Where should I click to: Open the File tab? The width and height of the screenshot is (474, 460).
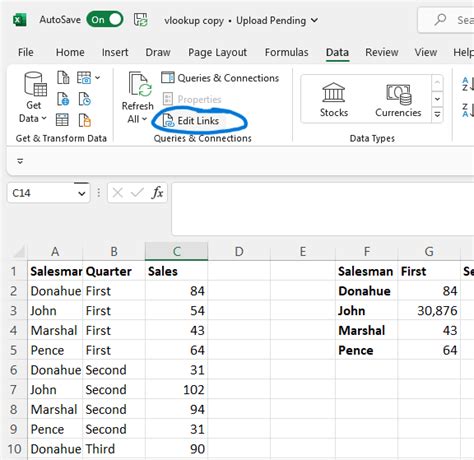coord(26,52)
